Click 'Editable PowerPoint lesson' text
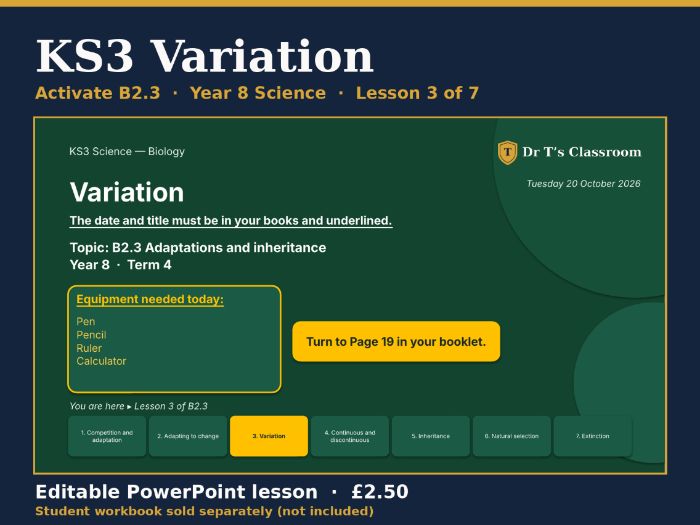This screenshot has width=700, height=525. (176, 492)
